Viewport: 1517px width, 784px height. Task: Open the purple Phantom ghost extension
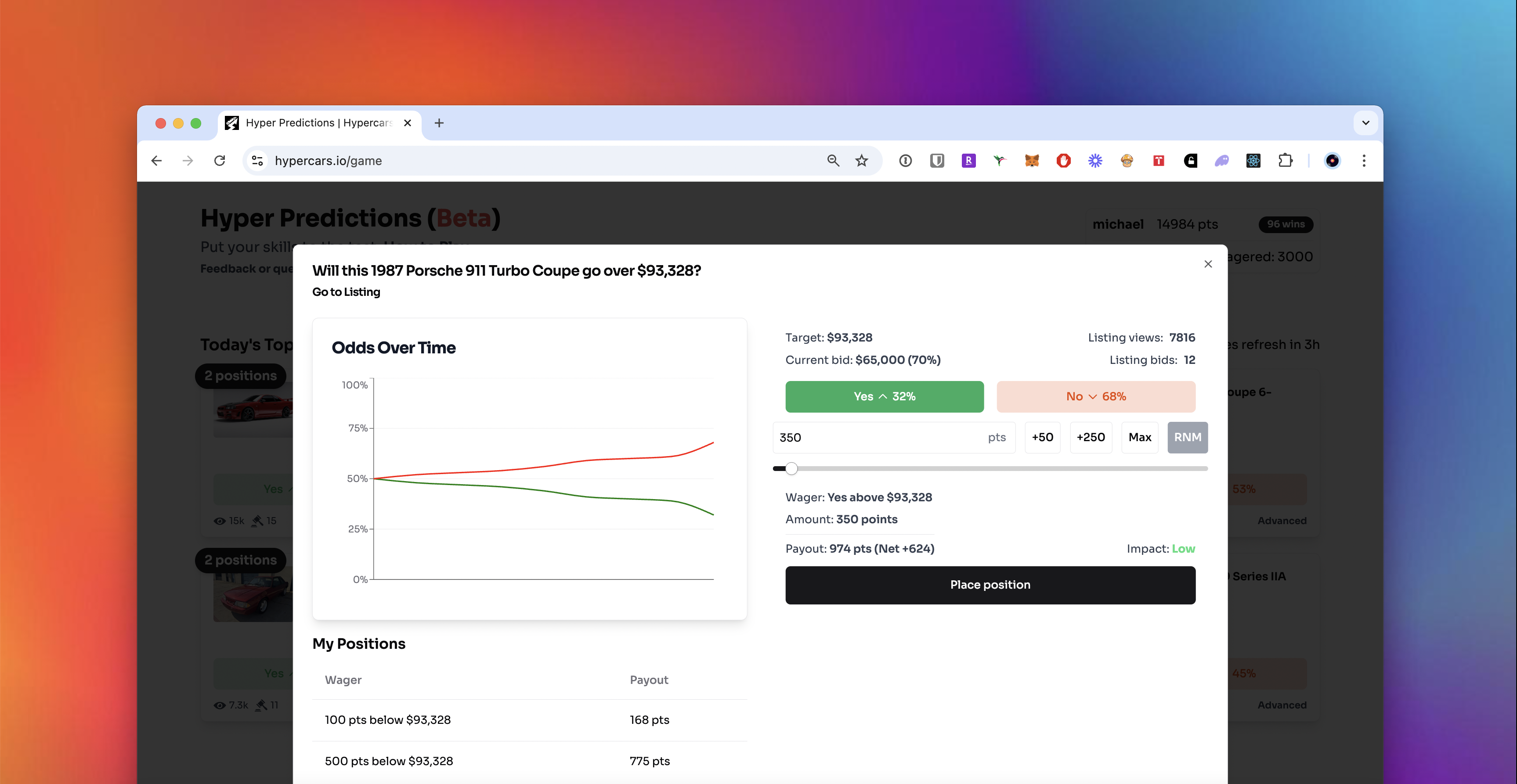(x=1222, y=161)
